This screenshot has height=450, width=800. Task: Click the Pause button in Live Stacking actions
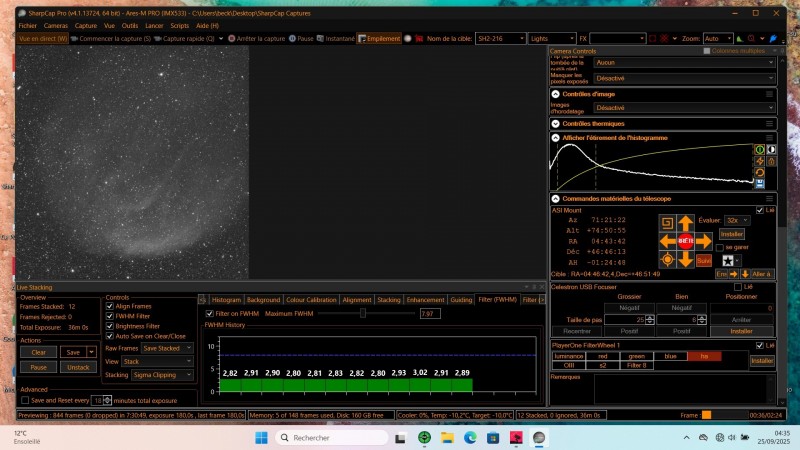coord(38,367)
